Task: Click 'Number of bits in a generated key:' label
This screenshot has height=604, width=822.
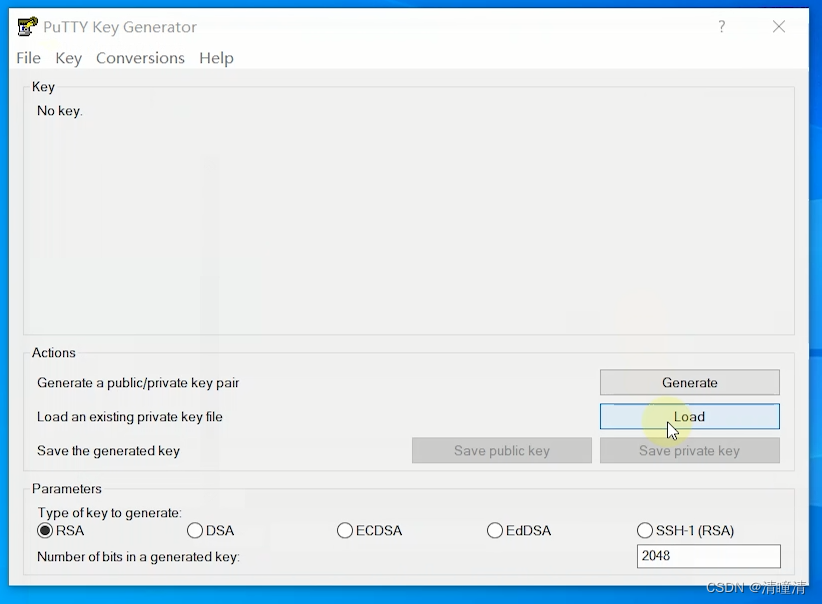Action: pyautogui.click(x=138, y=556)
